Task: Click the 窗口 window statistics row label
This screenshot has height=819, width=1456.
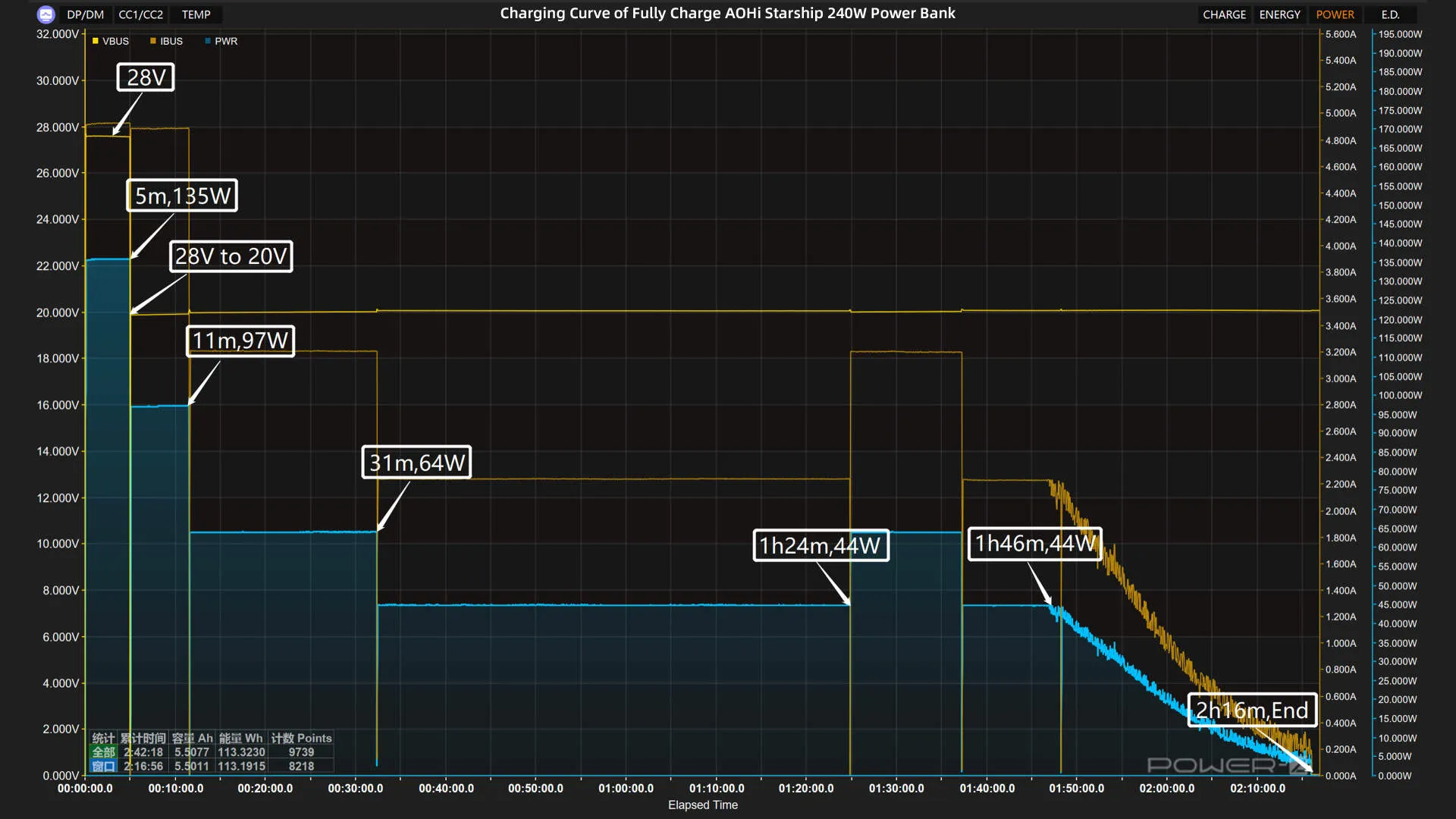Action: point(104,767)
